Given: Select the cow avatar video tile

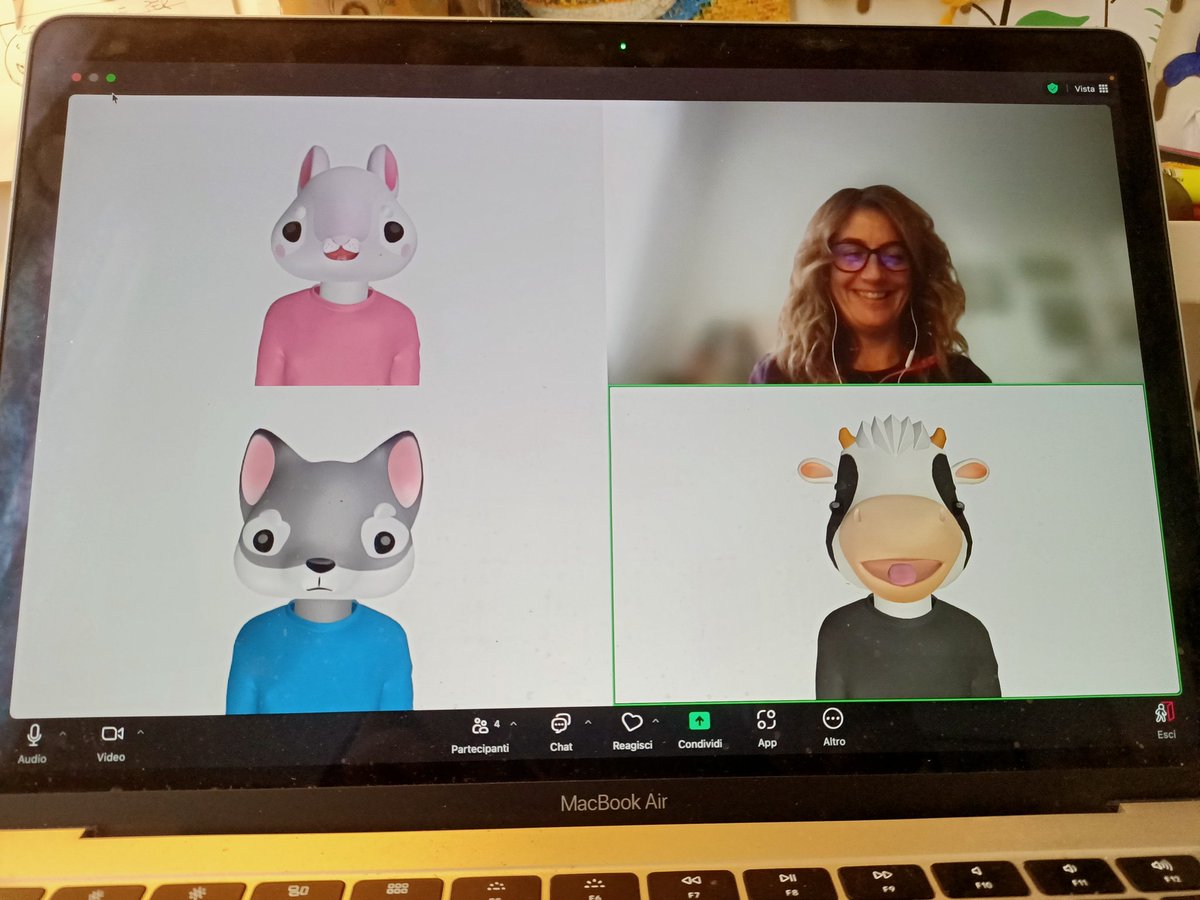Looking at the screenshot, I should click(895, 543).
